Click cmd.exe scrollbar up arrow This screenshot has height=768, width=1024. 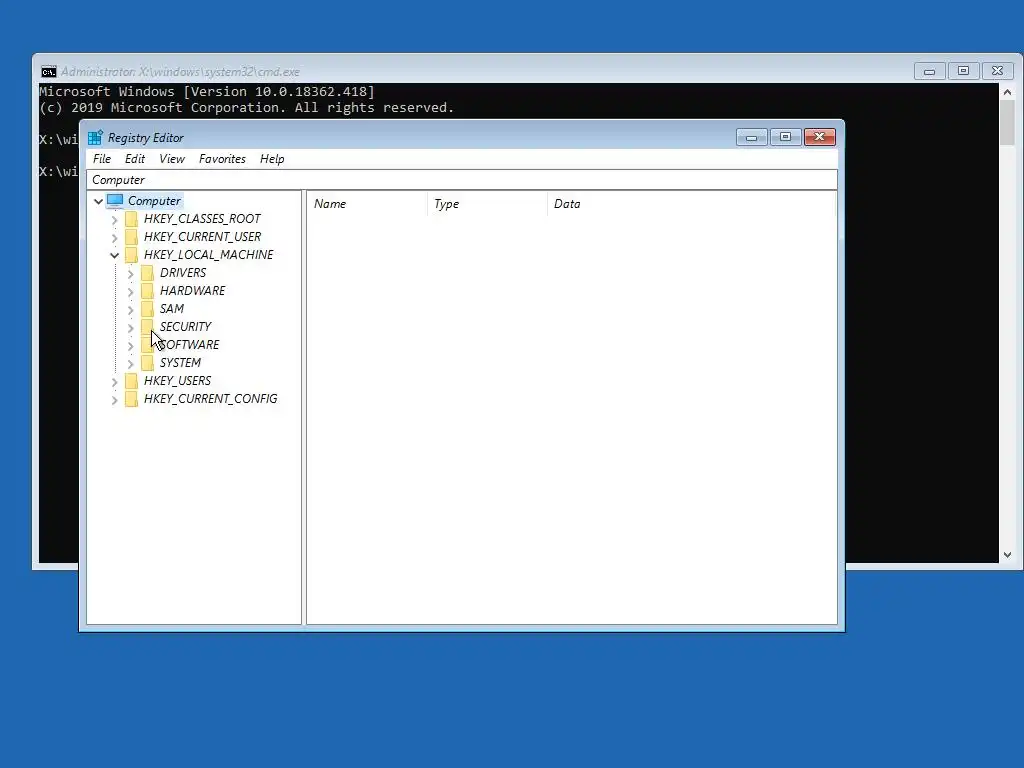coord(1008,92)
